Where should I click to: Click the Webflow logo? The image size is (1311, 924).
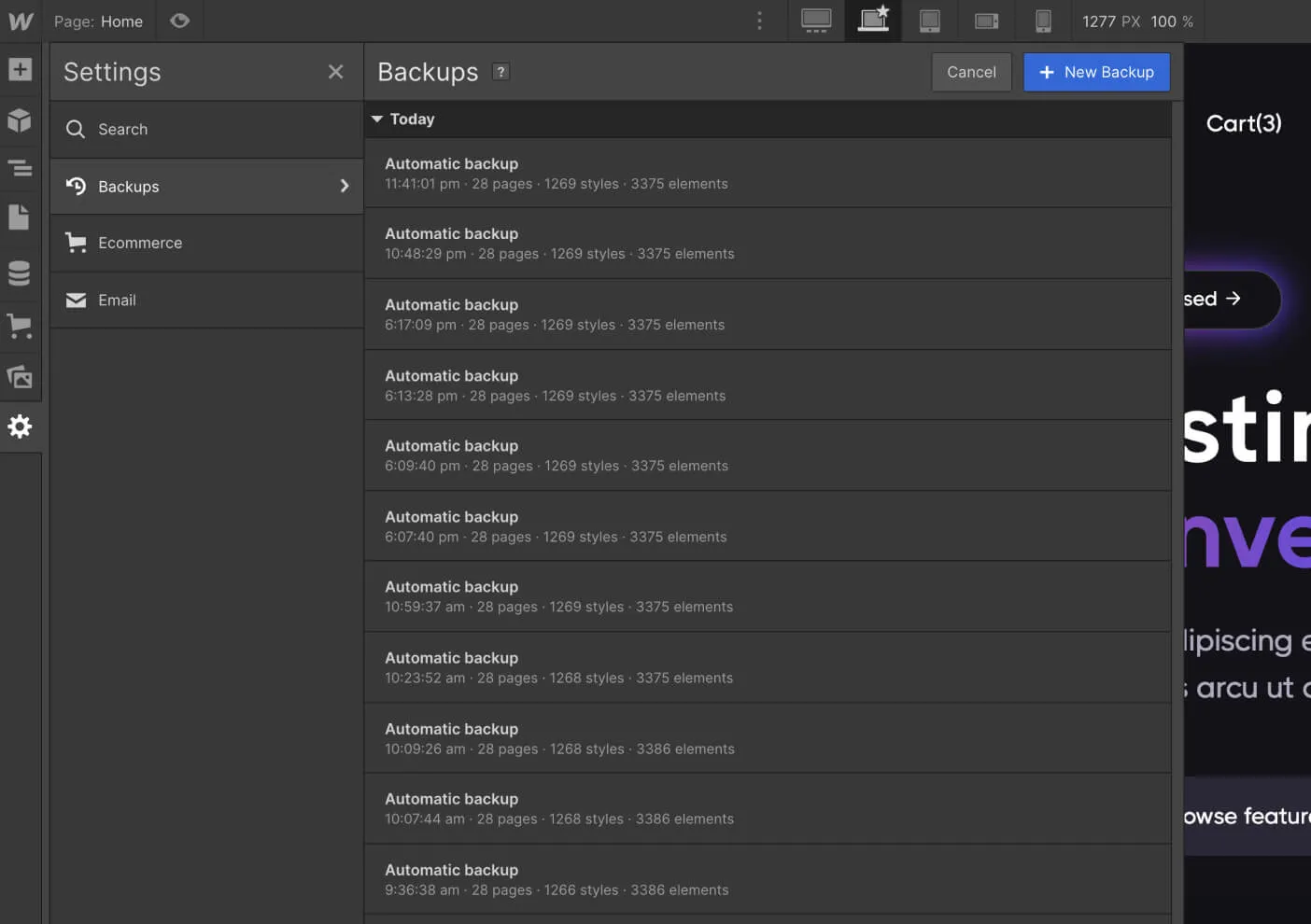coord(20,21)
